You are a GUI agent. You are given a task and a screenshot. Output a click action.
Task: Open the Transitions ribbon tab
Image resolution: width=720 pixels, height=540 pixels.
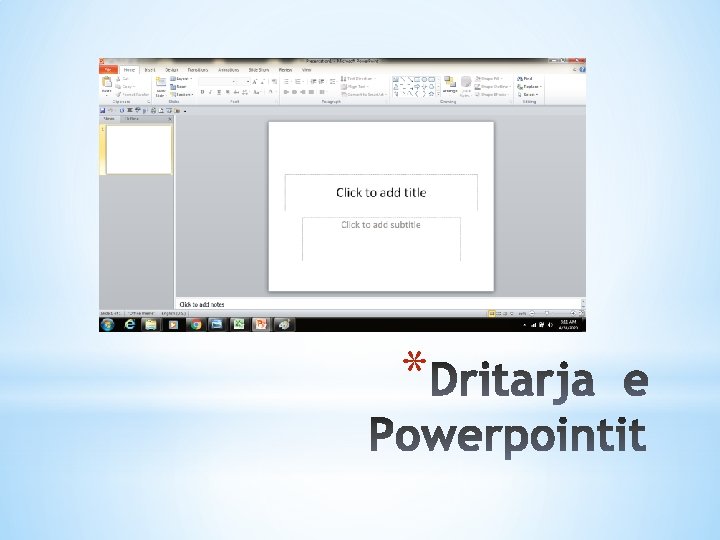198,70
